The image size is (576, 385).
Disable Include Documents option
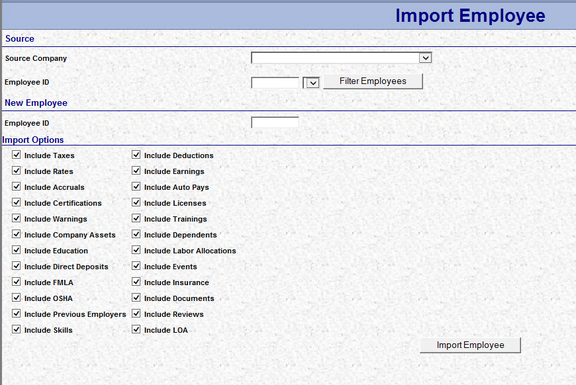[136, 297]
